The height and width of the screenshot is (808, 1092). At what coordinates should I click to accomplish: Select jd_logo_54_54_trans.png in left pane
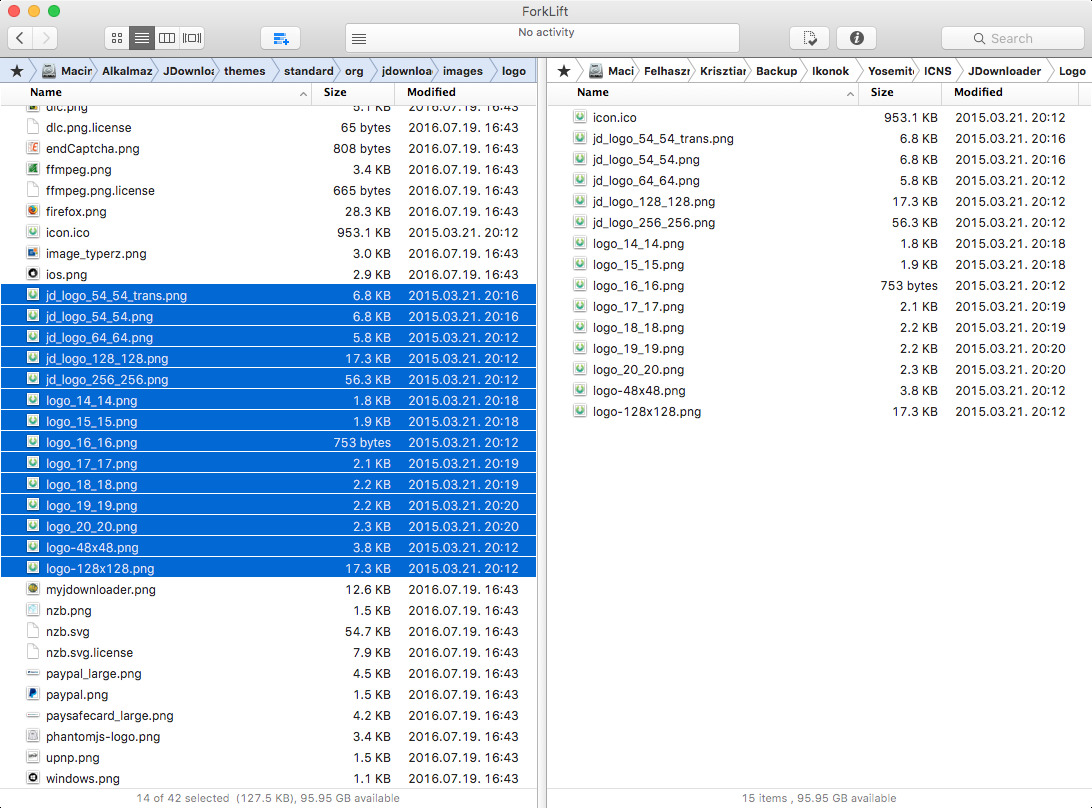click(269, 295)
